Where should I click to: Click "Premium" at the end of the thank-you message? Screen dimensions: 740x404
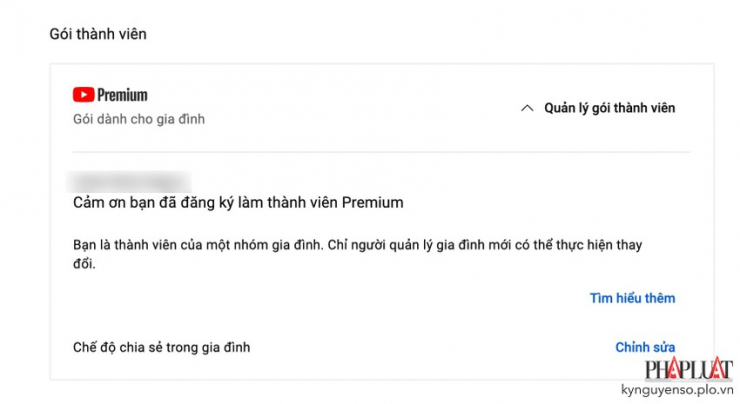pos(372,202)
